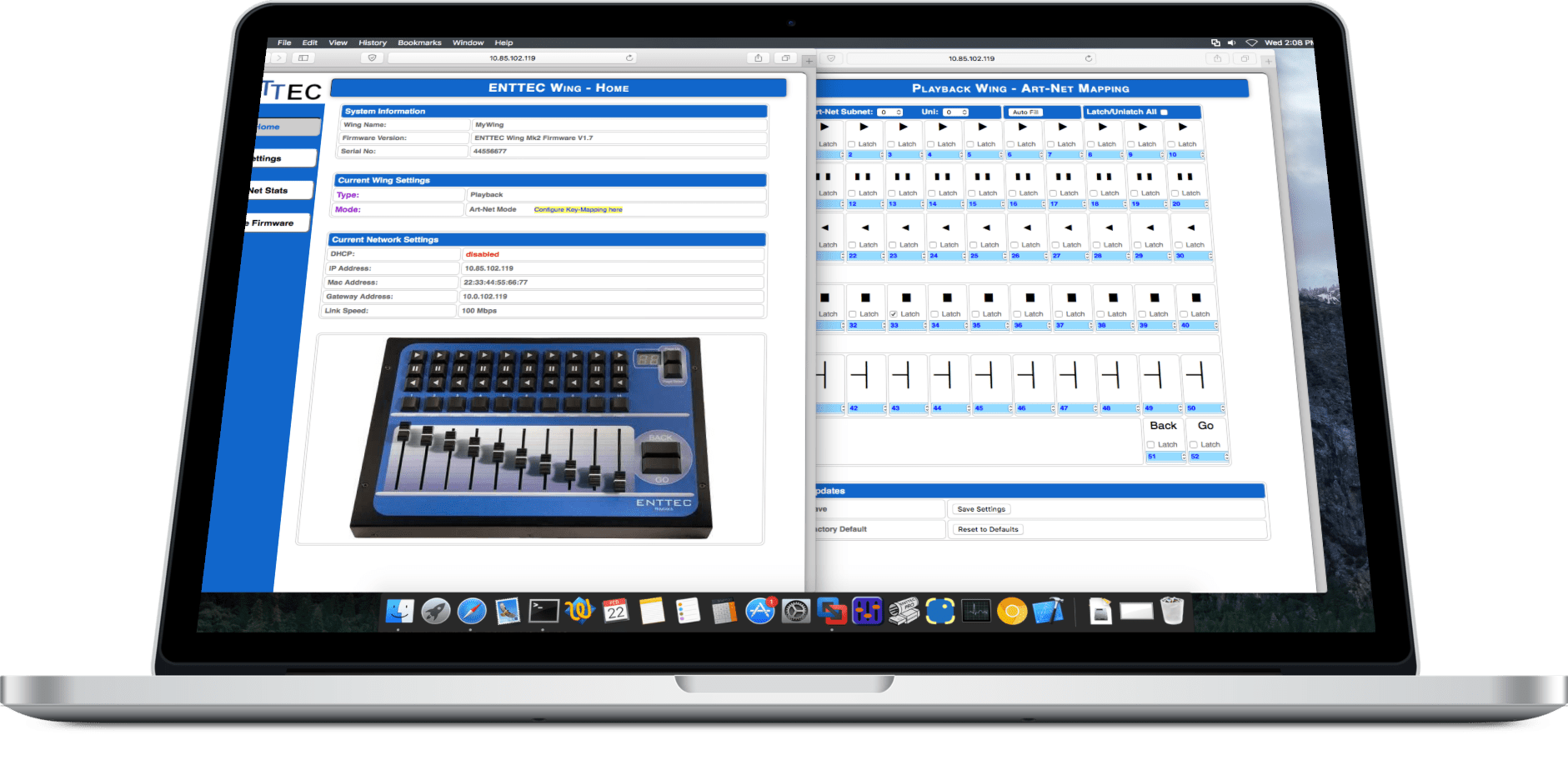Reload the right Art-Net Mapping page

[x=1088, y=58]
